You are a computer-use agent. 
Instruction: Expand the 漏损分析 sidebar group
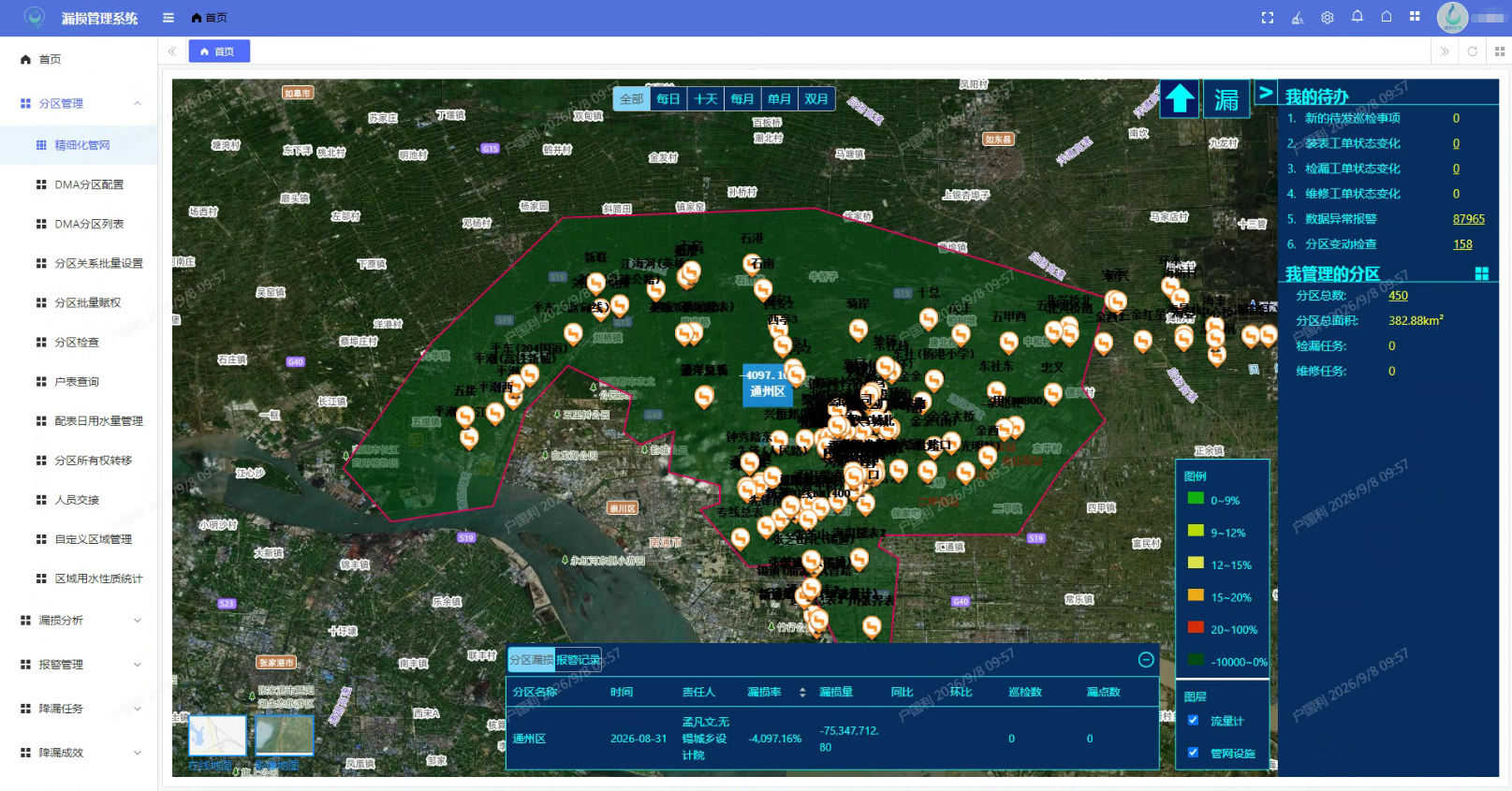[79, 620]
